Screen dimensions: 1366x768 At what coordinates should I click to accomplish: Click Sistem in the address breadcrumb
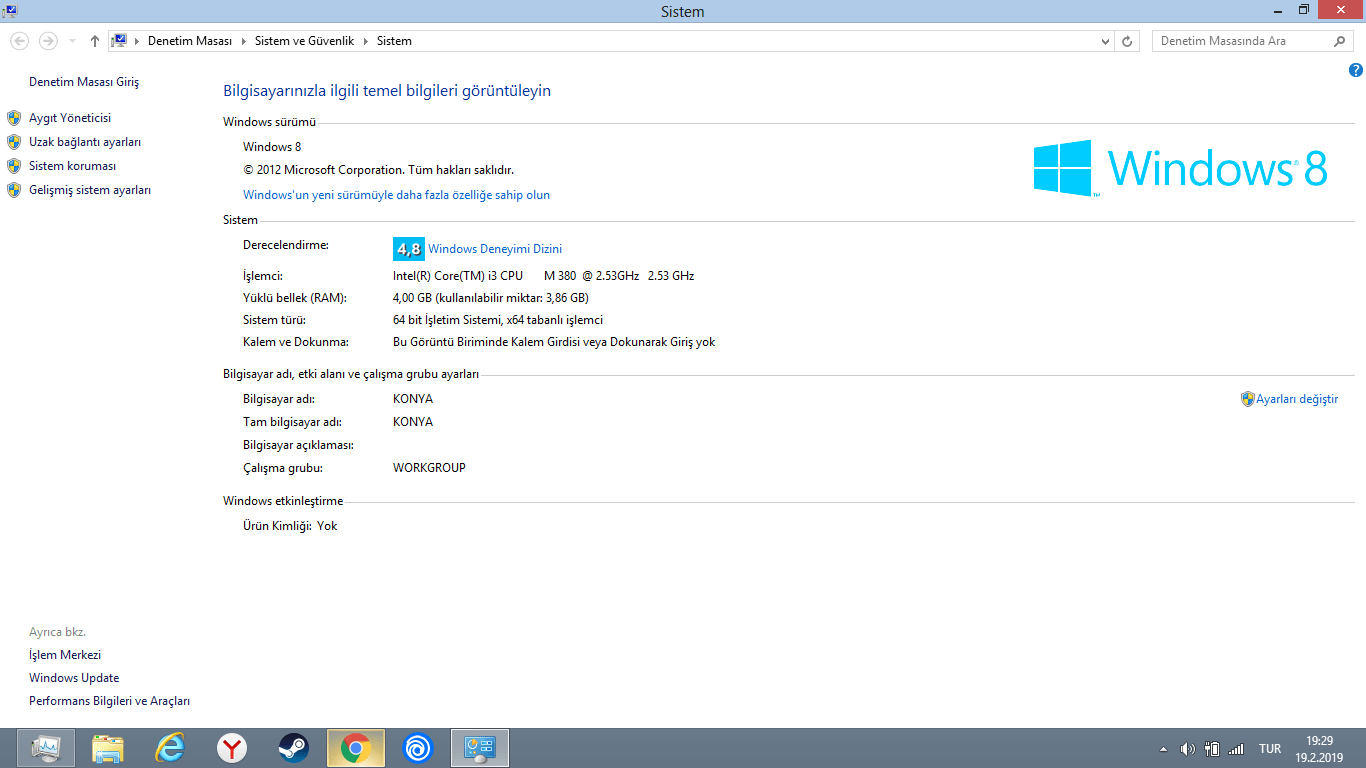pyautogui.click(x=394, y=41)
